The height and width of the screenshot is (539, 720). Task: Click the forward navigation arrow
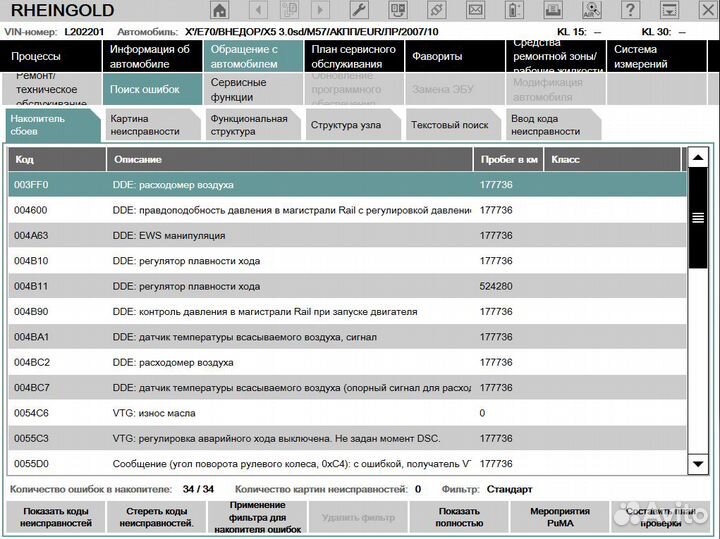tap(321, 10)
